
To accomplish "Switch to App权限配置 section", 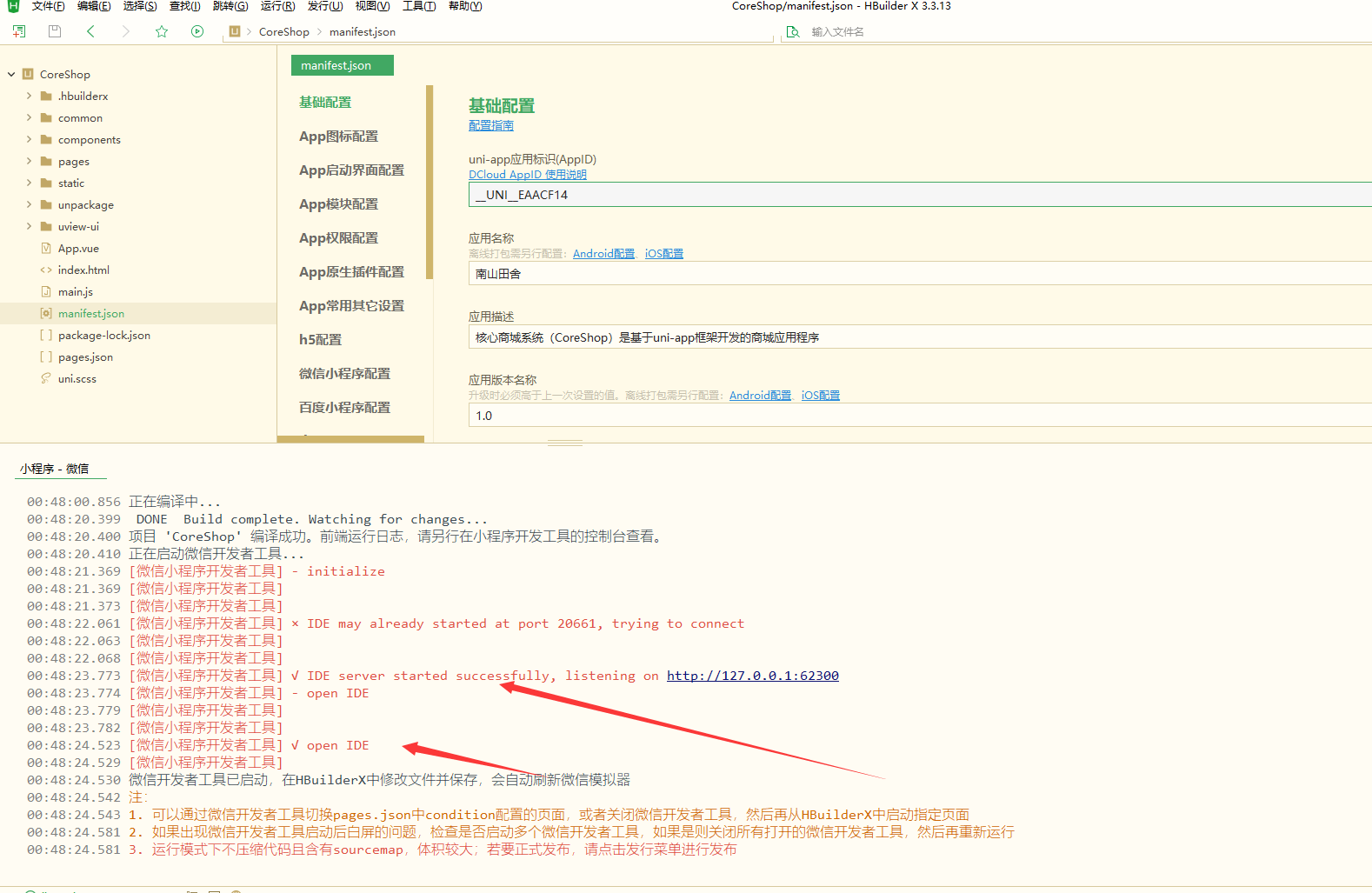I will pos(339,238).
